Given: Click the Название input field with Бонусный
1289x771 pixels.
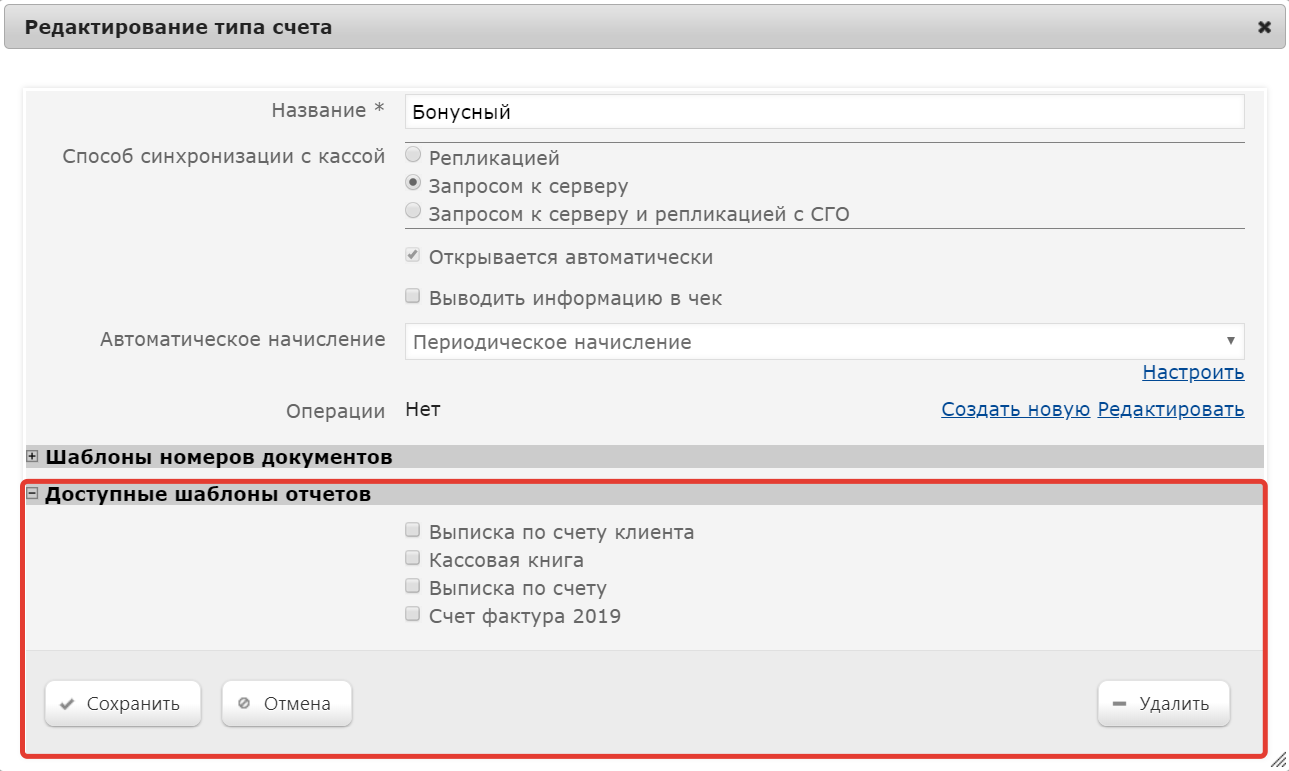Looking at the screenshot, I should [824, 112].
